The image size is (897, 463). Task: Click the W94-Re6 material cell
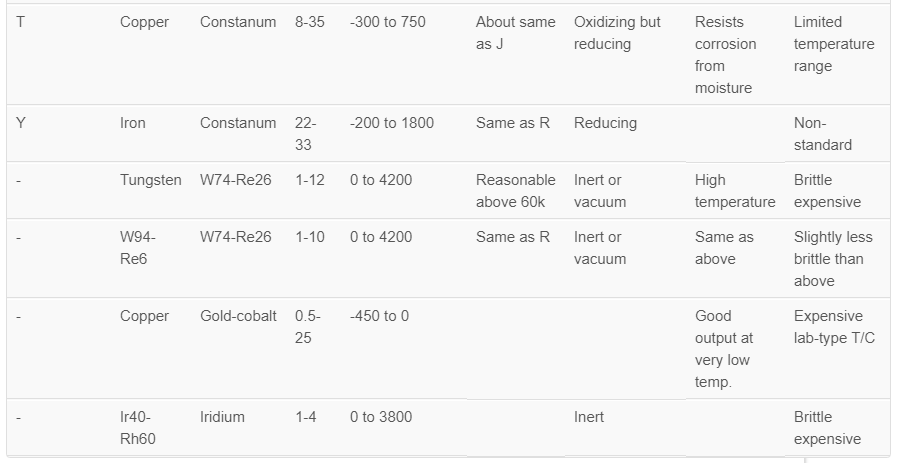pos(138,248)
